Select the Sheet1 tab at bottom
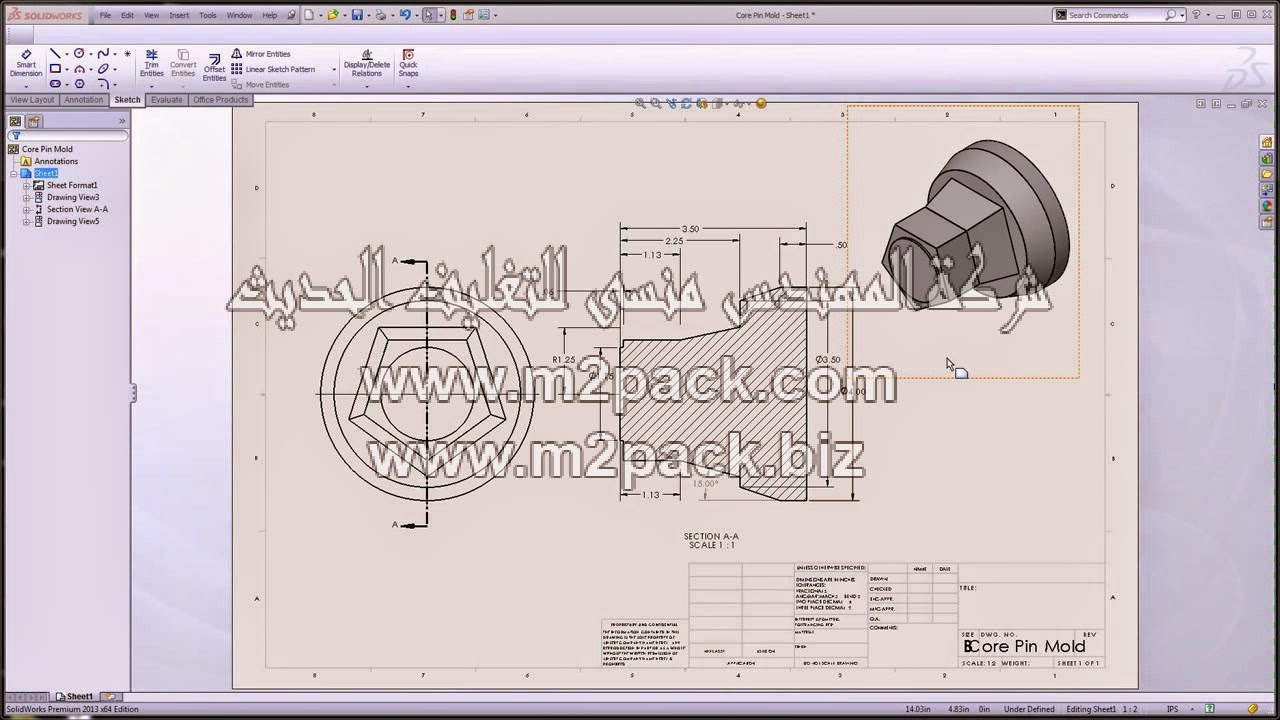Screen dimensions: 1280x720 point(75,696)
